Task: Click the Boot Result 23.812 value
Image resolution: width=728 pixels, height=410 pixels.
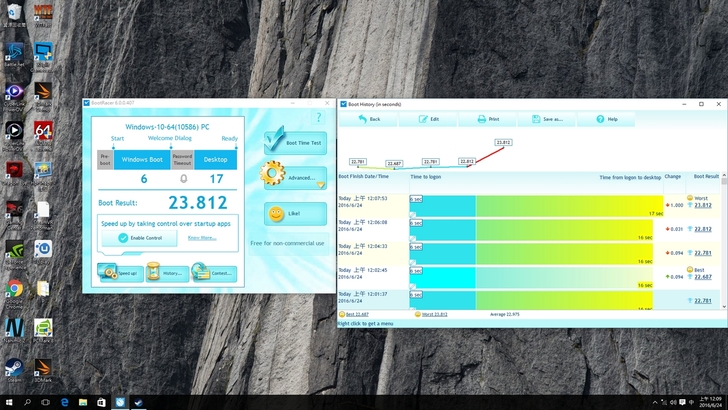Action: click(x=198, y=202)
